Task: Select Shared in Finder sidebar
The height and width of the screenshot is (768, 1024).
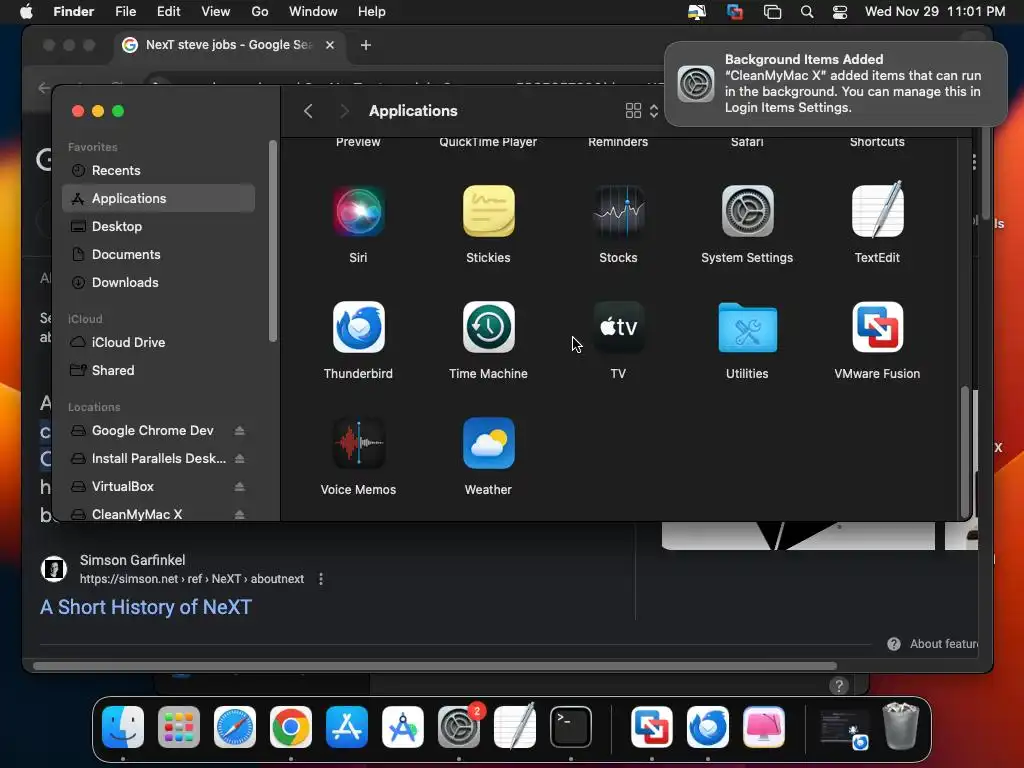Action: (159, 370)
